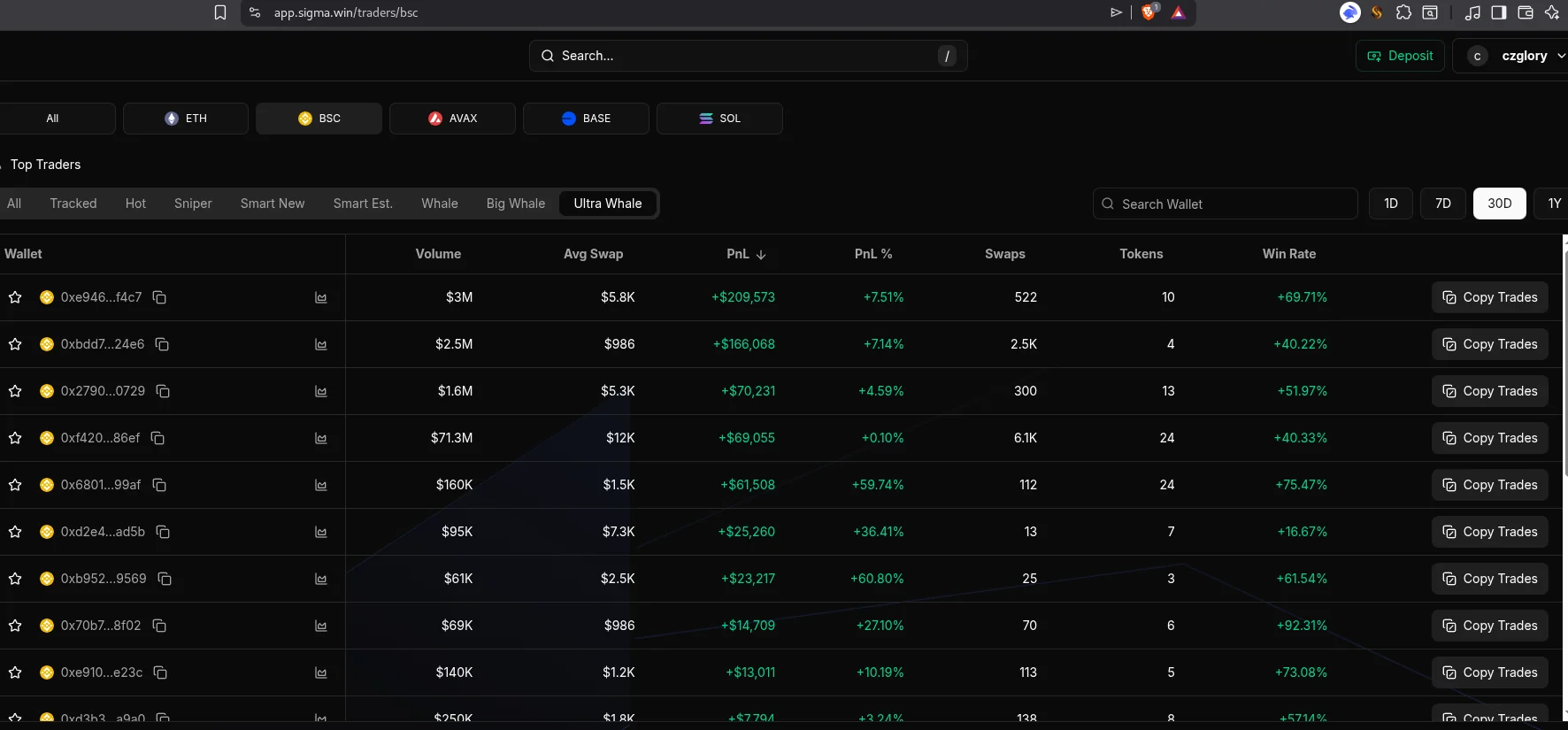Mark wallet 0xb952...9569 as favorite
This screenshot has width=1568, height=730.
click(x=15, y=579)
